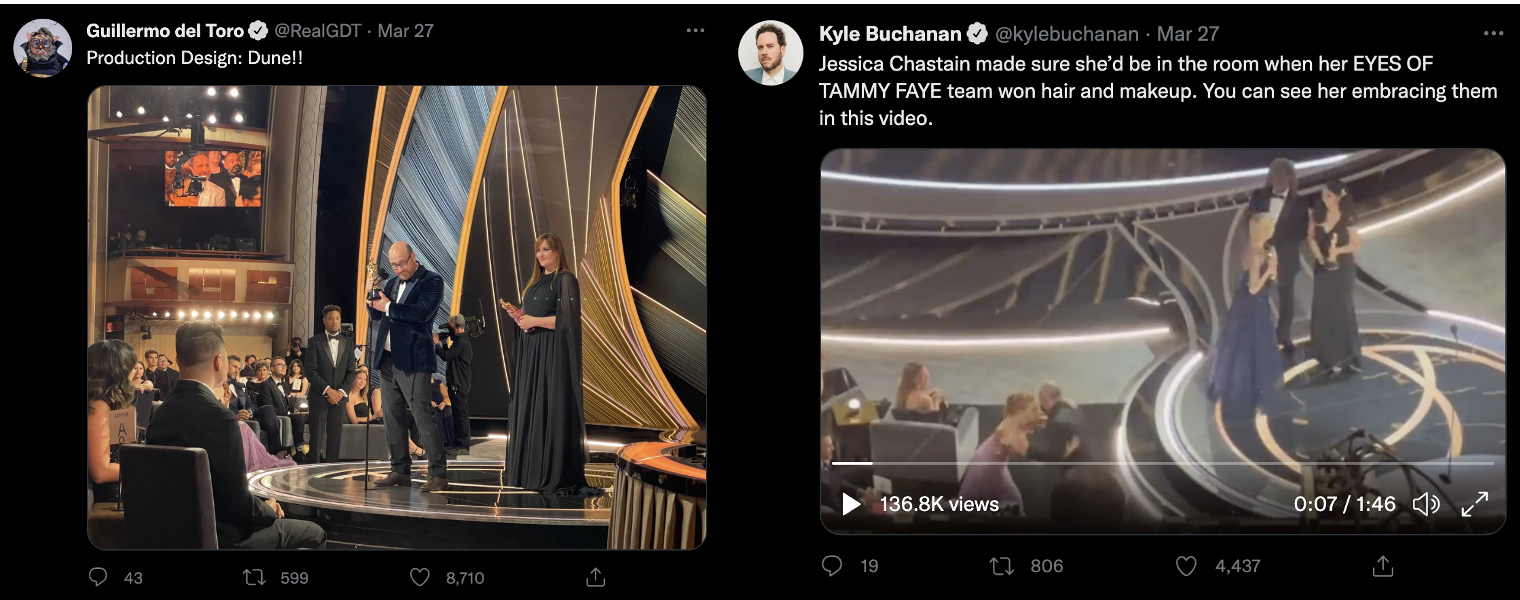Open the Dune production design photo
This screenshot has width=1520, height=600.
[397, 317]
